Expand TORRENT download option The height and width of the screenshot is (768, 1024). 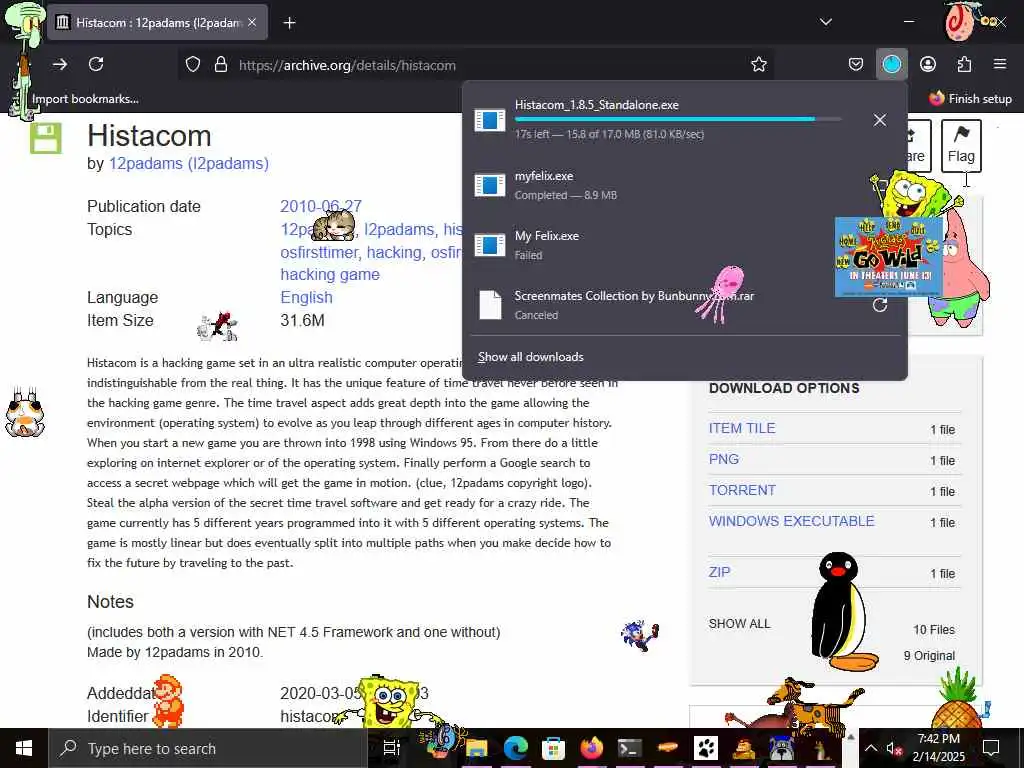742,490
